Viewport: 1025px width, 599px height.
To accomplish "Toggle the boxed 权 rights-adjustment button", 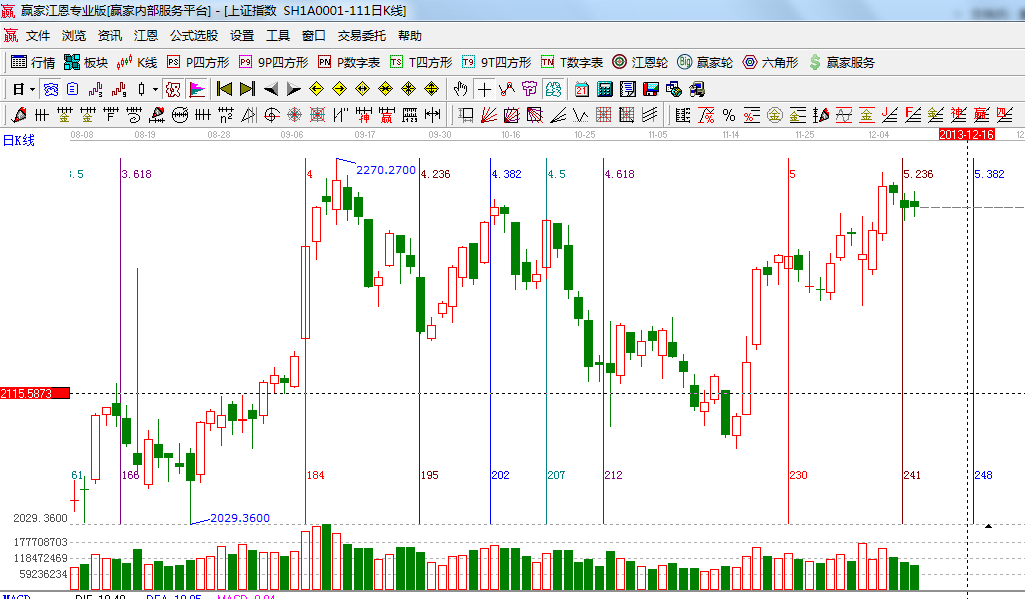I will (x=173, y=89).
